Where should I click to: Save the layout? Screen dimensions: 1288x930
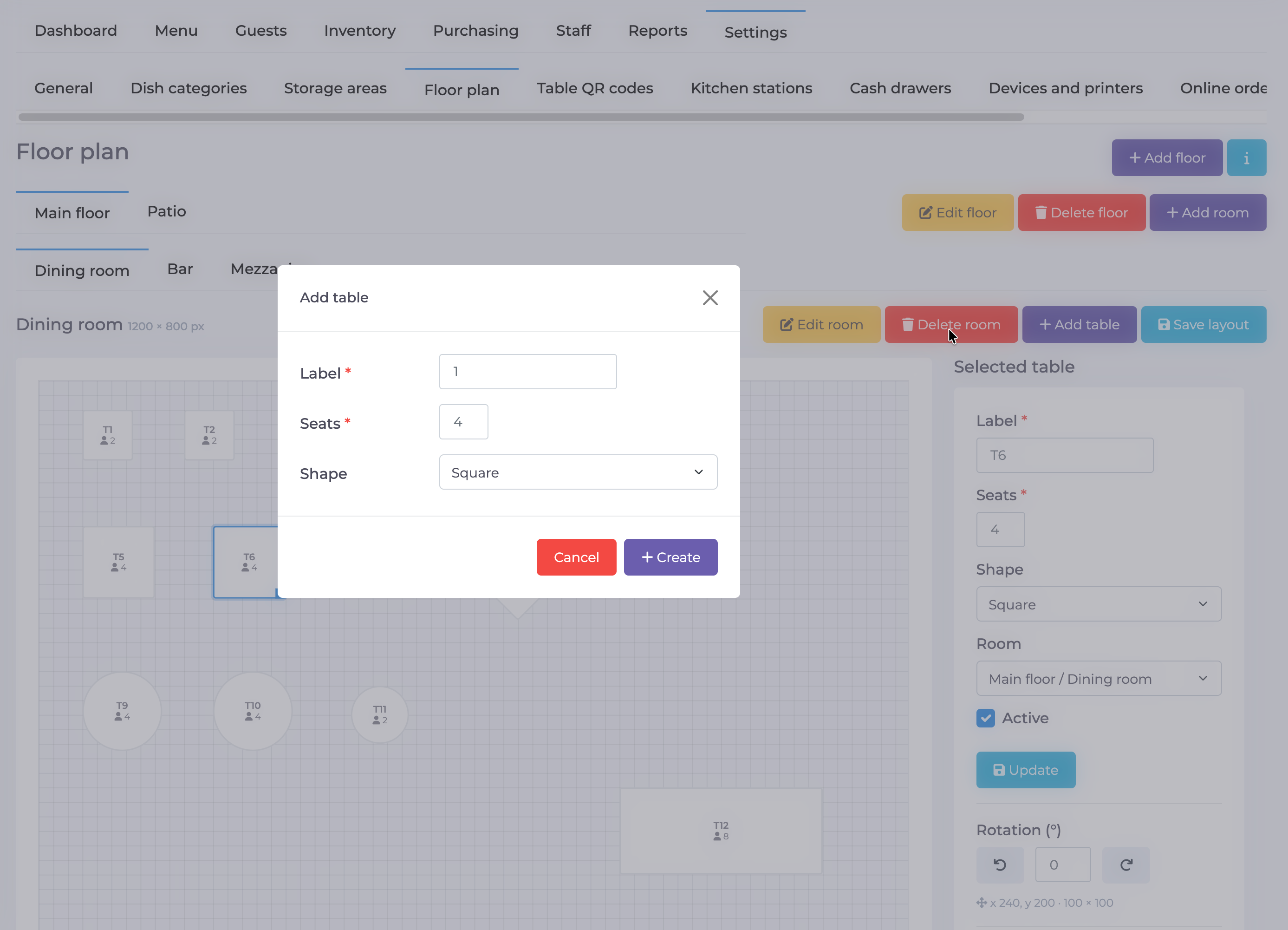[x=1203, y=324]
